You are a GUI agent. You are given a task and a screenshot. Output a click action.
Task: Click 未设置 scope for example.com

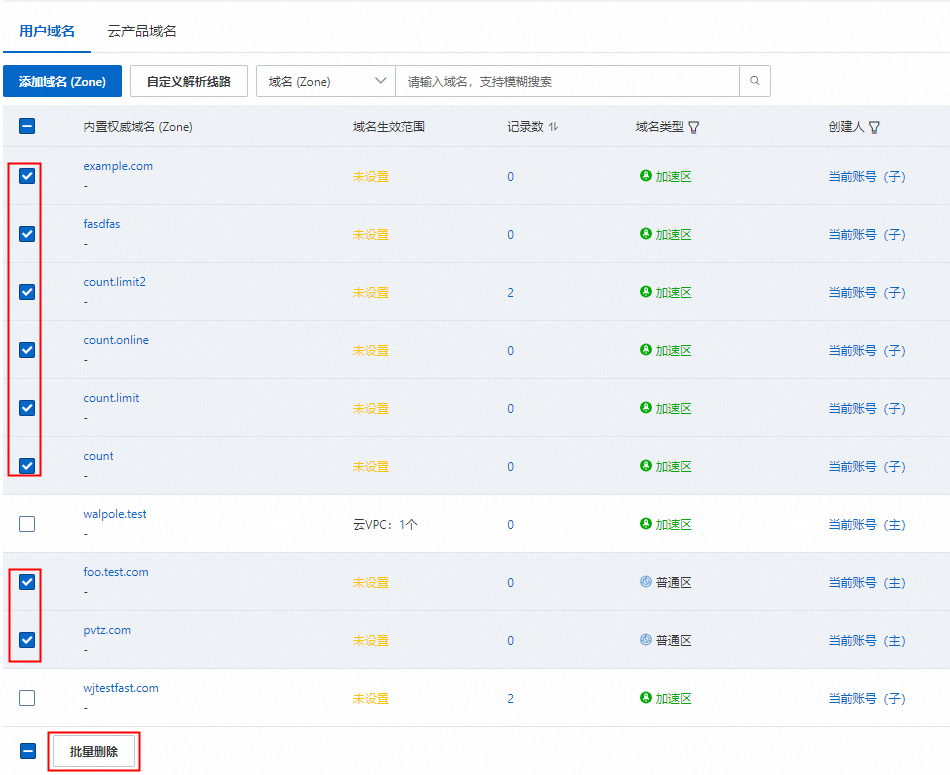tap(371, 177)
